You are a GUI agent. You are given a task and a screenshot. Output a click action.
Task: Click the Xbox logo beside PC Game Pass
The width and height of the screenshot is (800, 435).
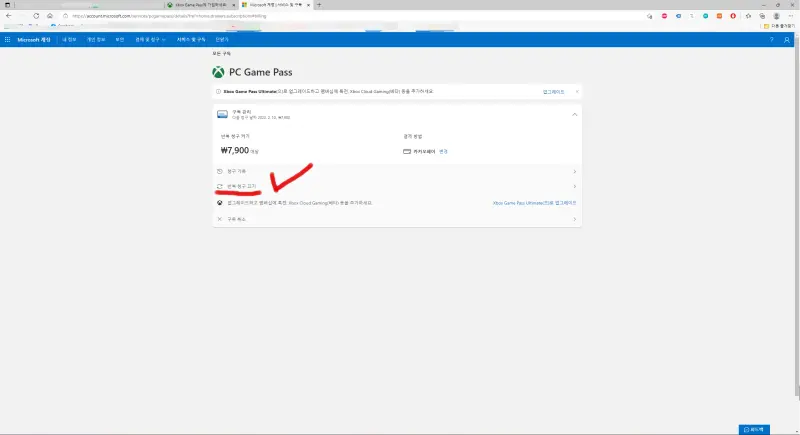pos(218,72)
